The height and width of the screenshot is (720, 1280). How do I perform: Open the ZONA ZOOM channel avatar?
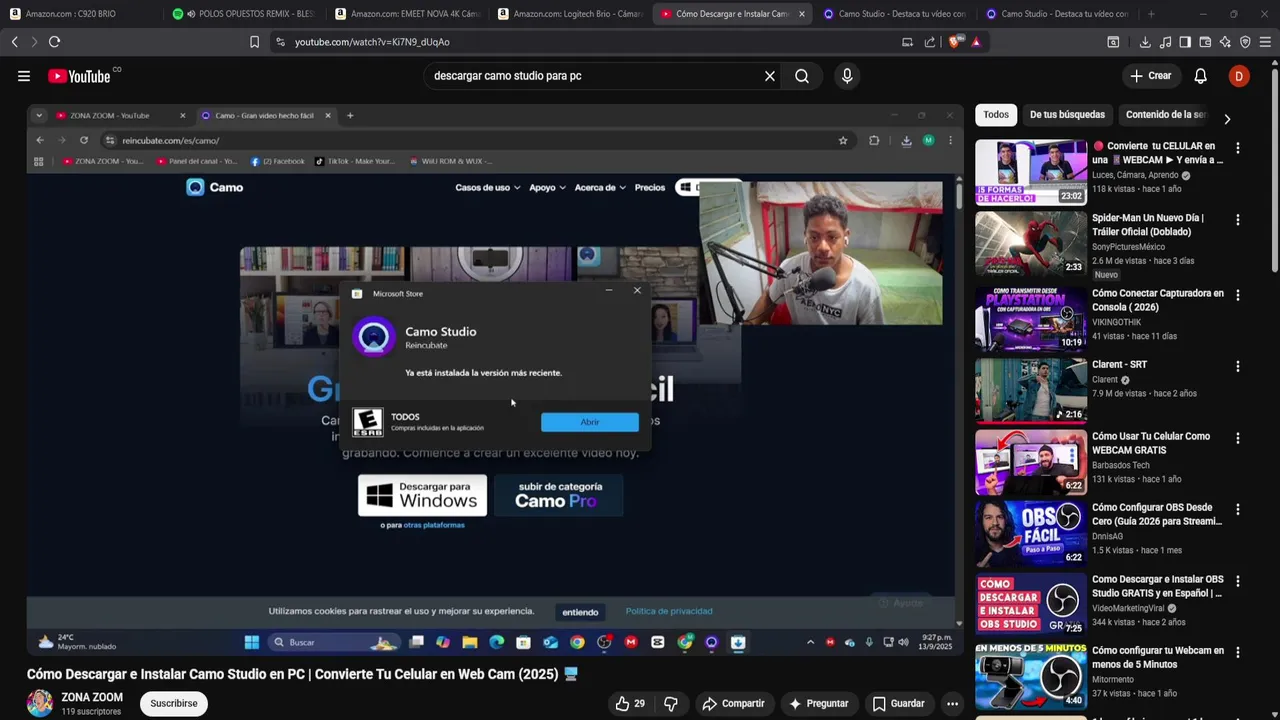[x=40, y=704]
